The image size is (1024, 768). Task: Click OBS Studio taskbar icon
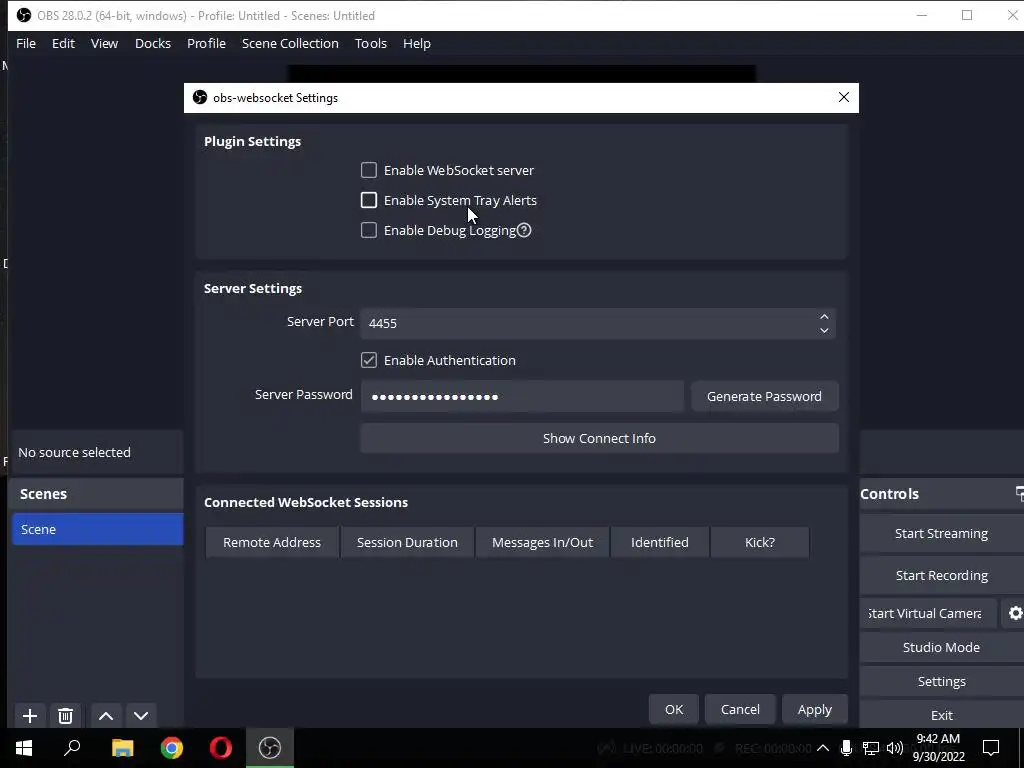click(x=270, y=748)
